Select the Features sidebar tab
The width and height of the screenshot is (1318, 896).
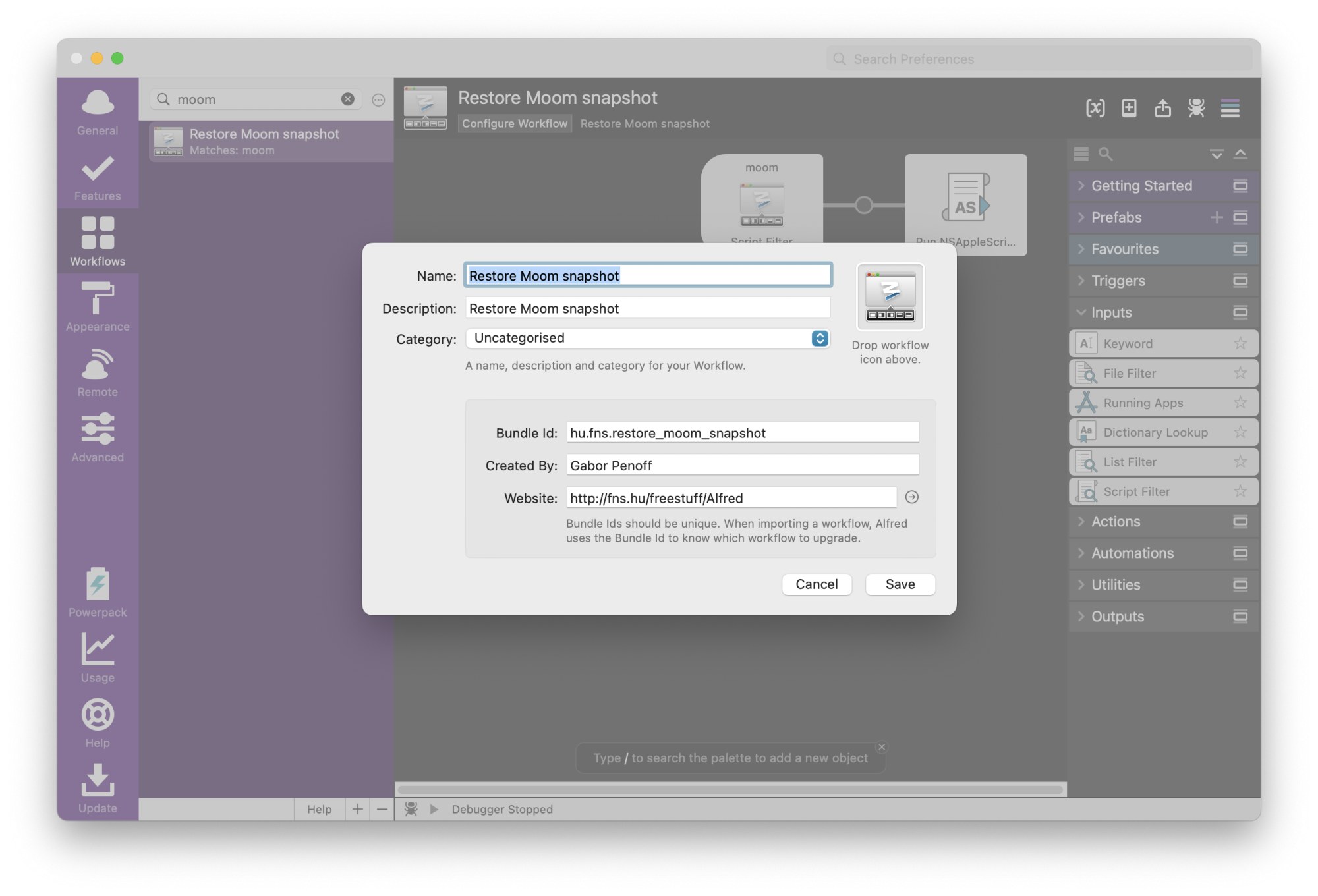click(98, 177)
